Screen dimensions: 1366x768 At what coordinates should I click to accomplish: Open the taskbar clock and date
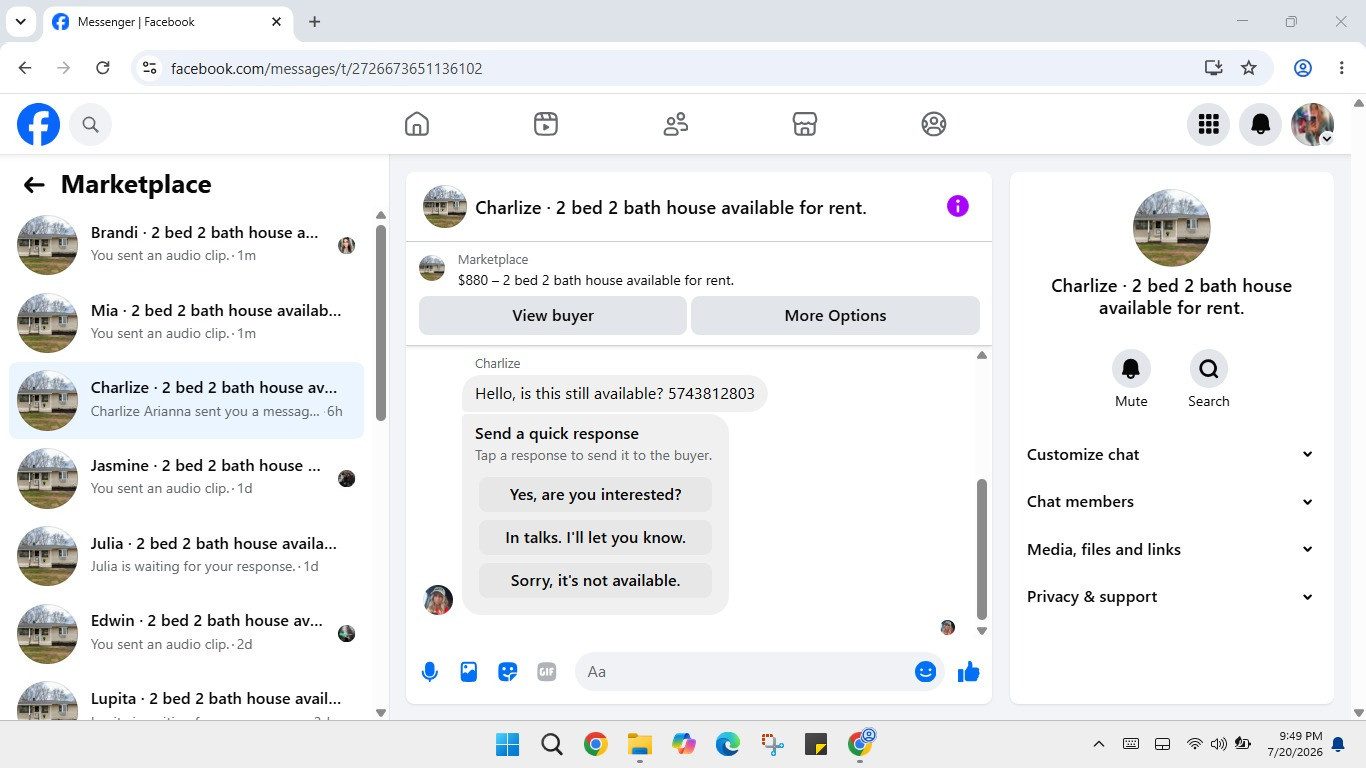pos(1294,744)
